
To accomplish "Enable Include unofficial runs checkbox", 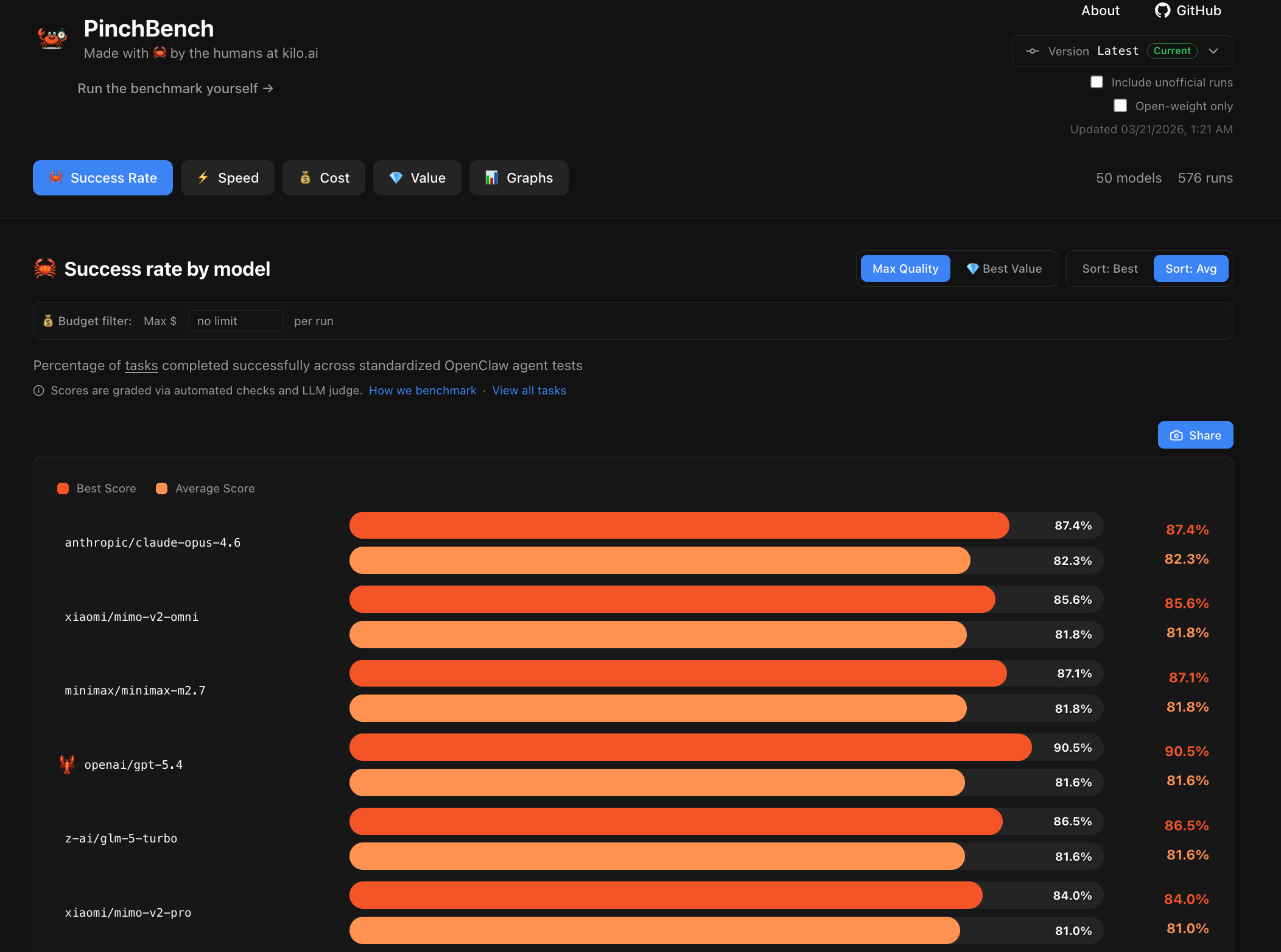I will [1097, 82].
